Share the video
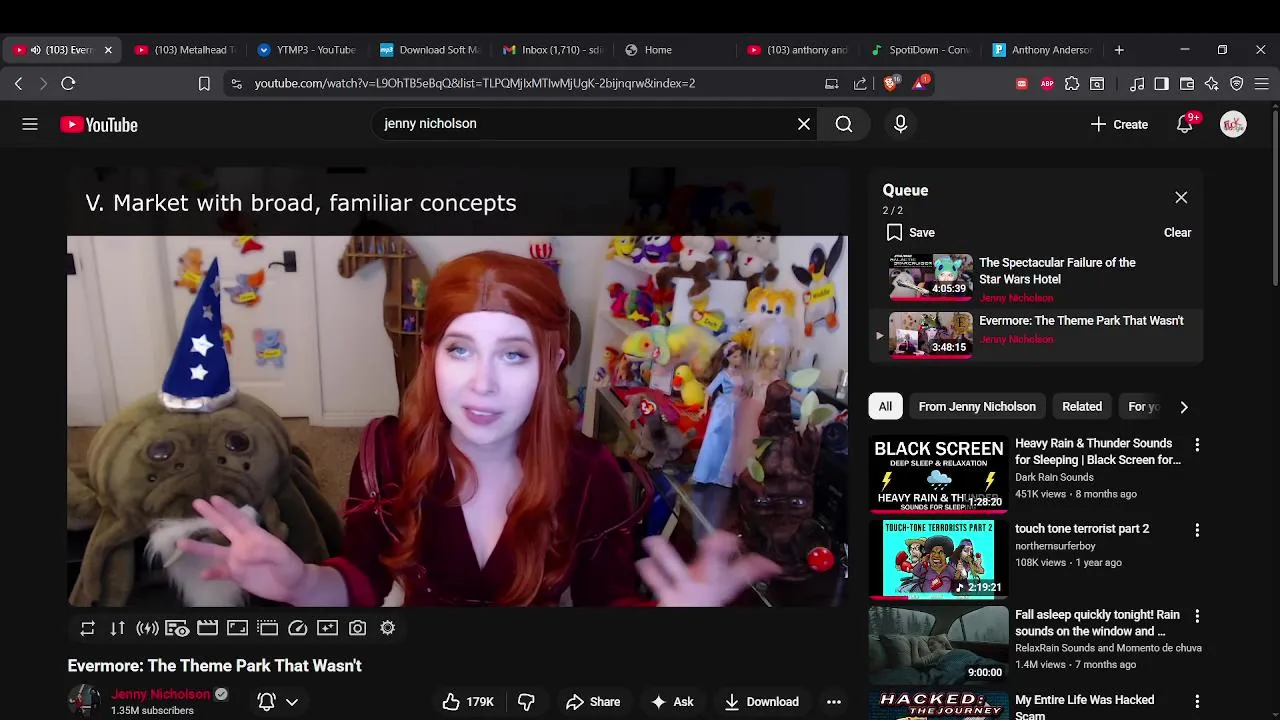 pyautogui.click(x=593, y=702)
